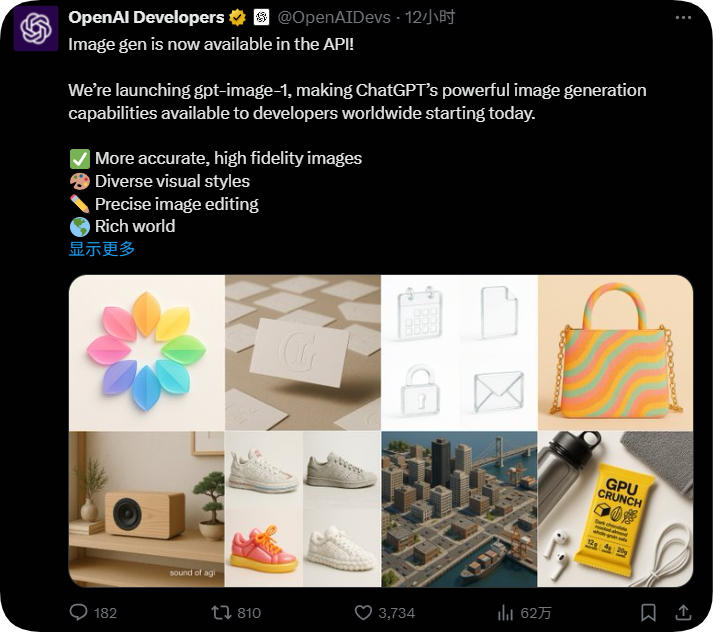Open the three-dot more options menu
The image size is (713, 632).
683,17
